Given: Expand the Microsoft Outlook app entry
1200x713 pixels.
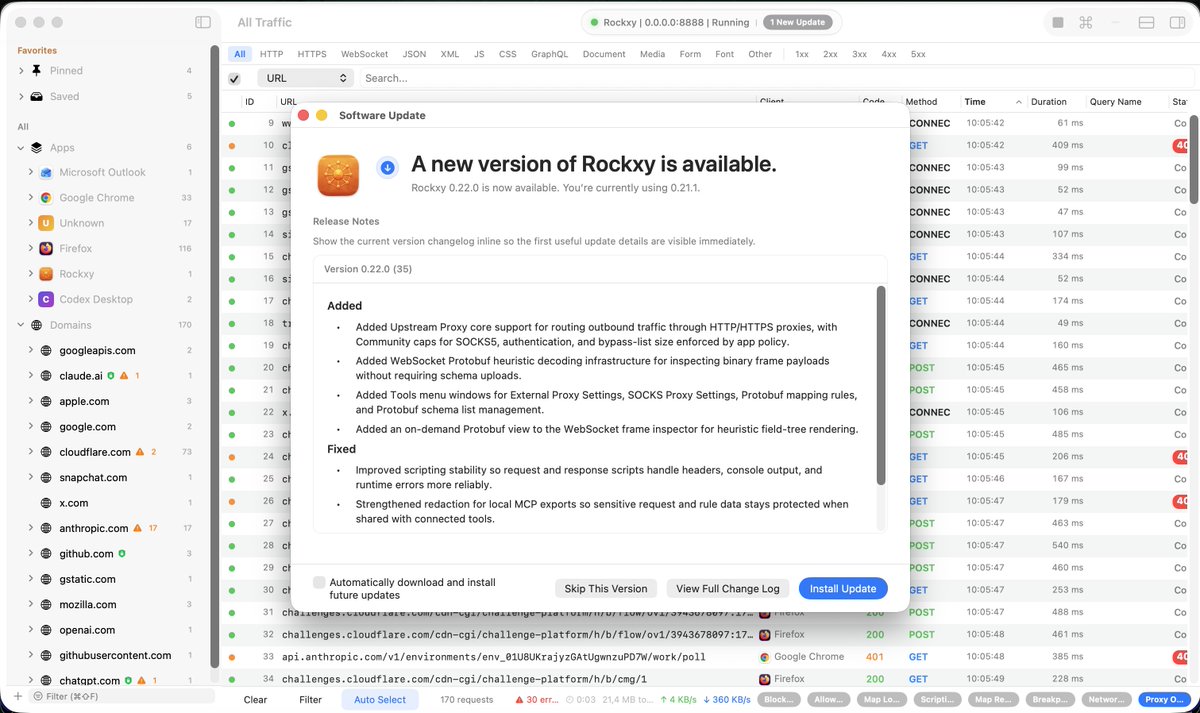Looking at the screenshot, I should 31,172.
